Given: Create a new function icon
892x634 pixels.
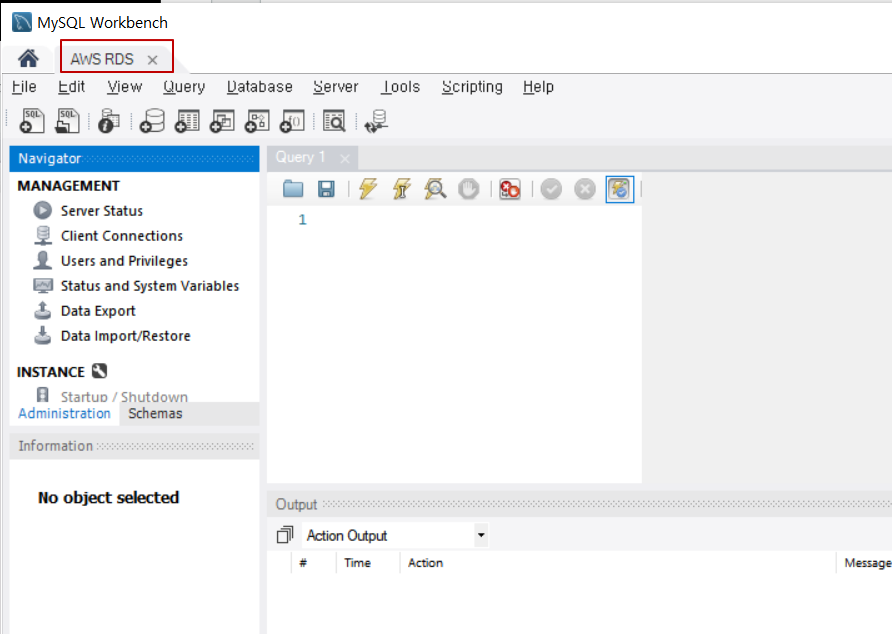Looking at the screenshot, I should pos(292,121).
